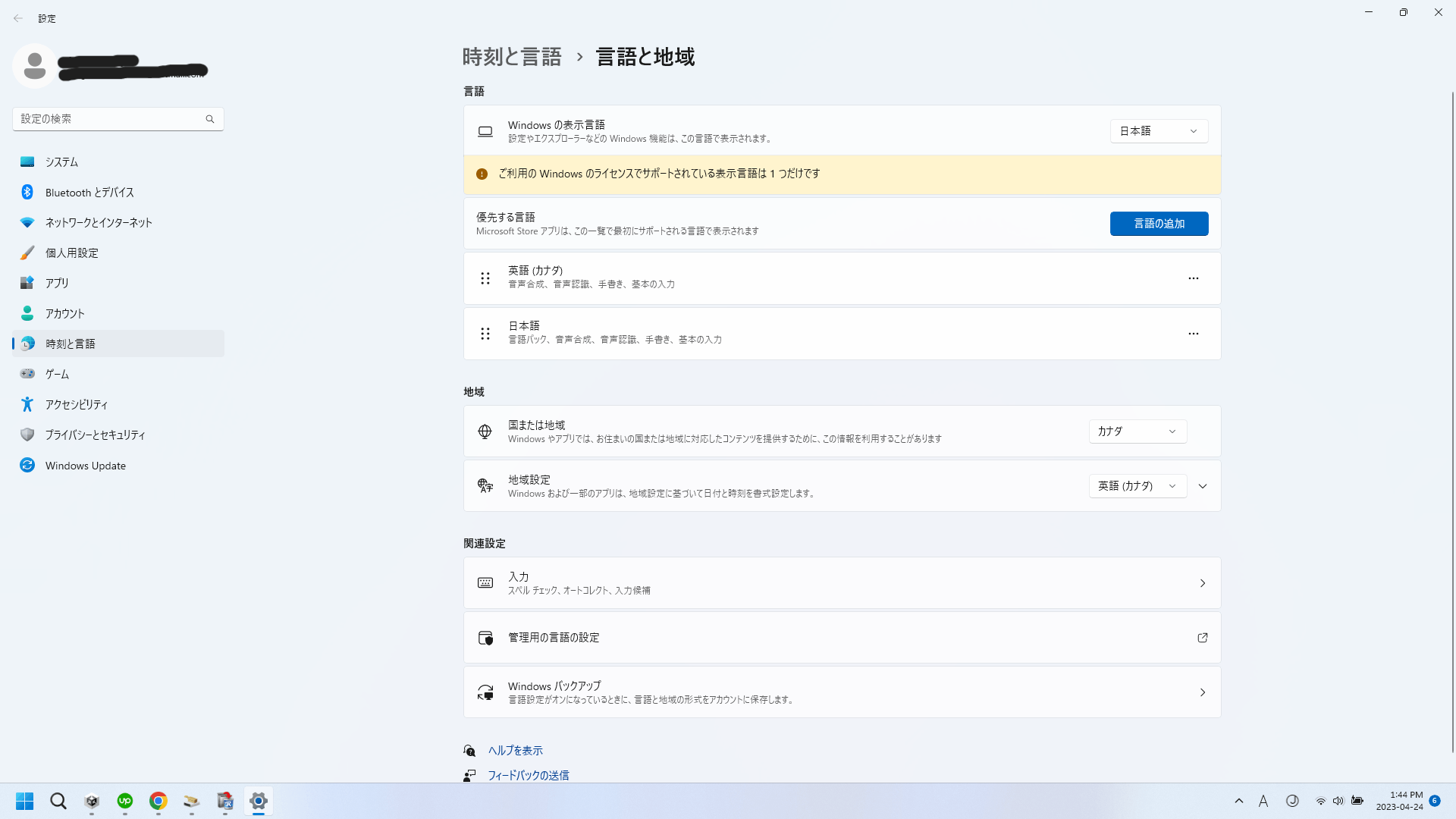Click the 時刻と言語 icon in sidebar
Image resolution: width=1456 pixels, height=819 pixels.
click(26, 343)
